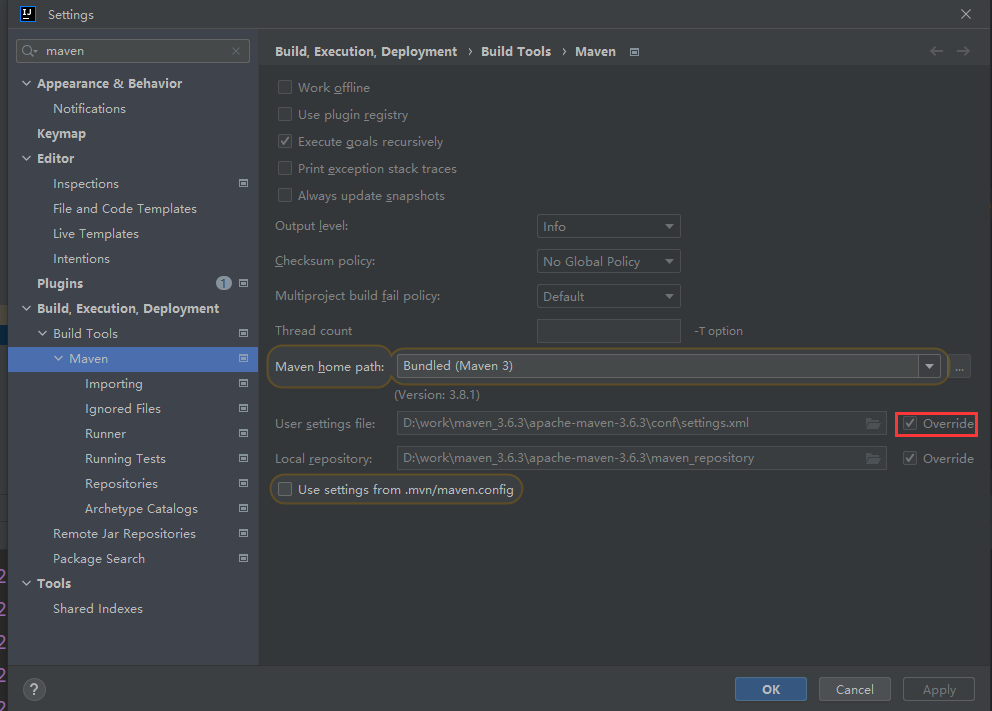Select Keymap in settings tree
Viewport: 992px width, 711px height.
tap(61, 133)
